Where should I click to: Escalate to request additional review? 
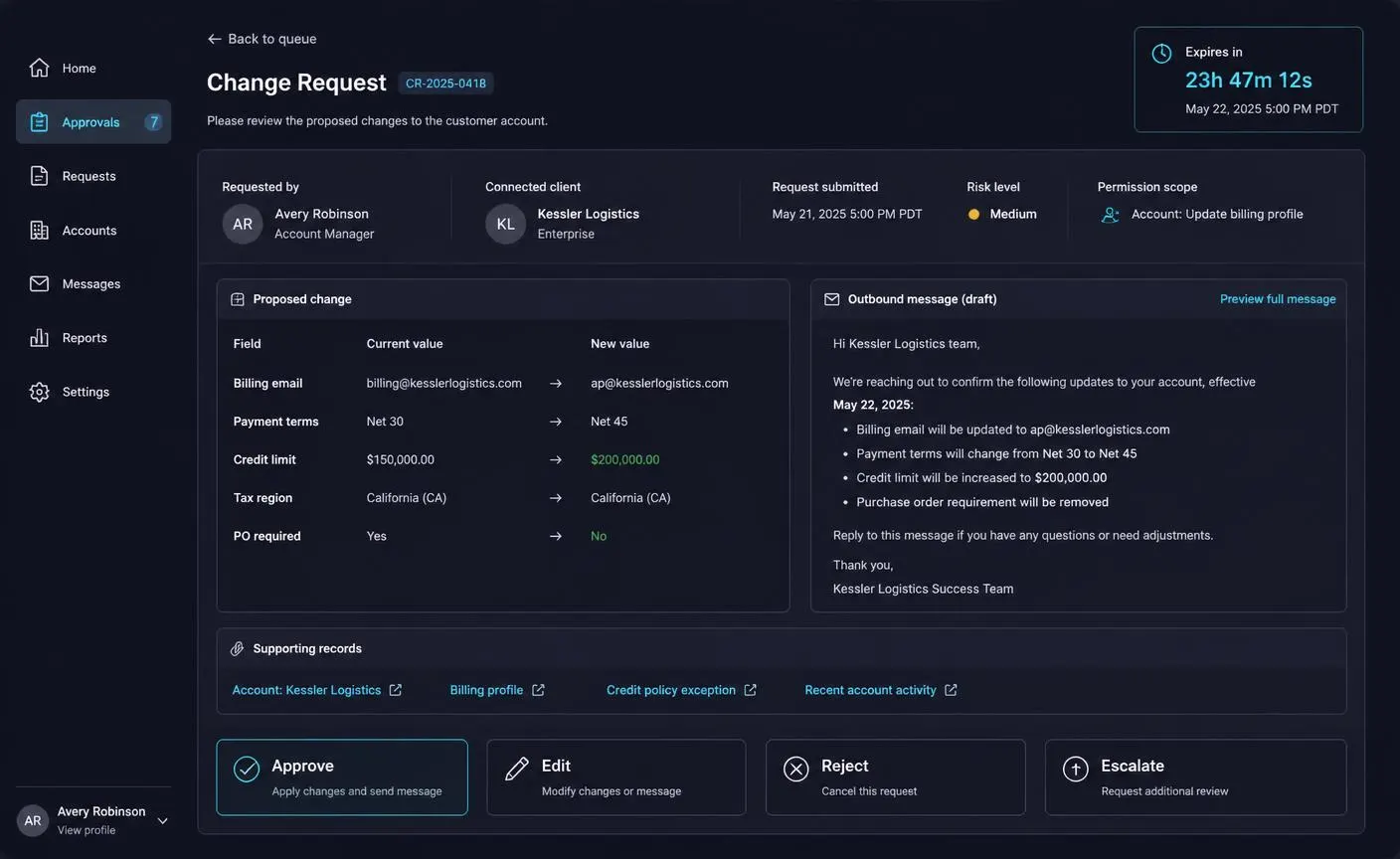1196,777
